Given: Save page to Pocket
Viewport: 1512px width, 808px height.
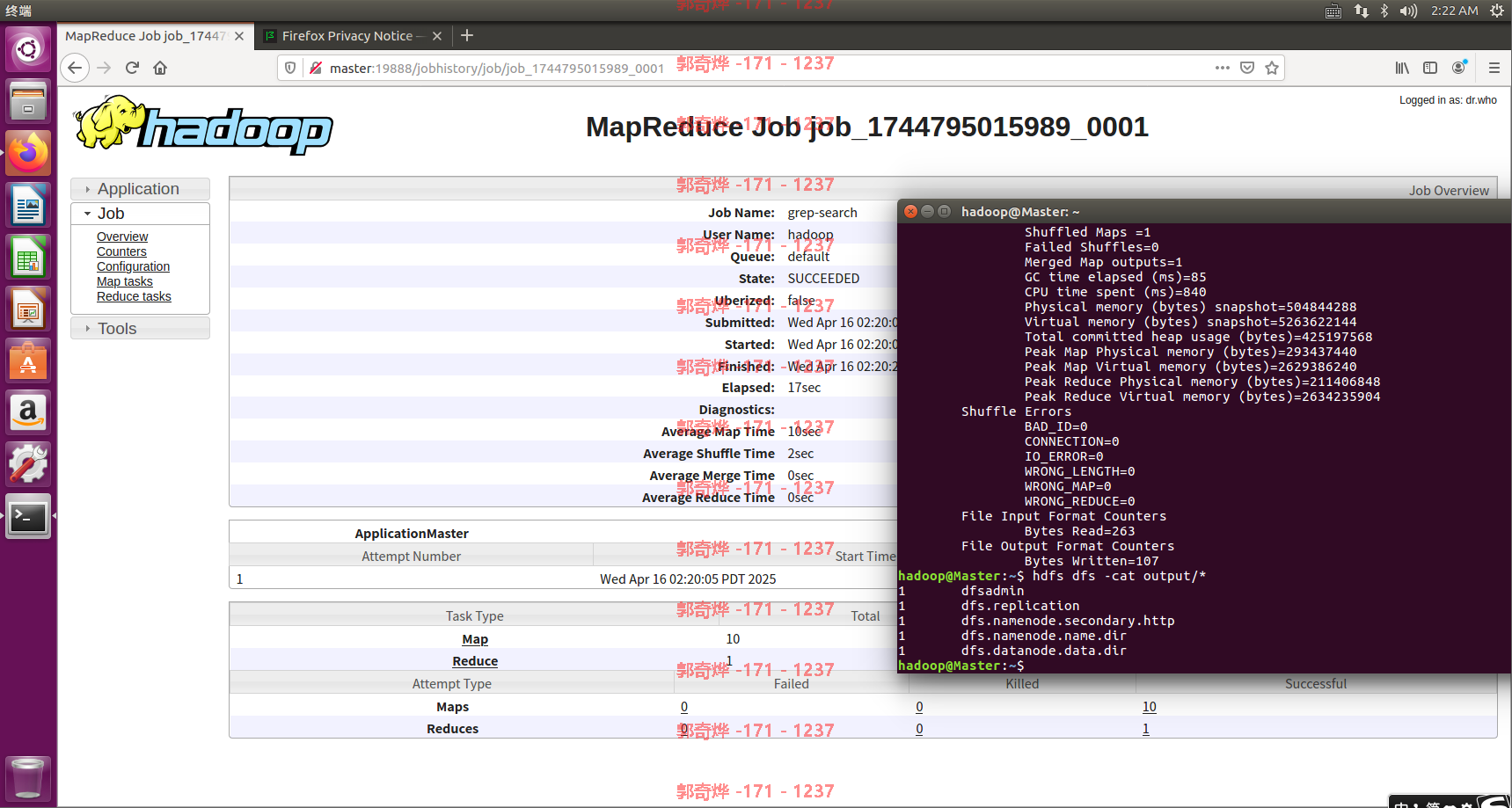Looking at the screenshot, I should [x=1247, y=68].
